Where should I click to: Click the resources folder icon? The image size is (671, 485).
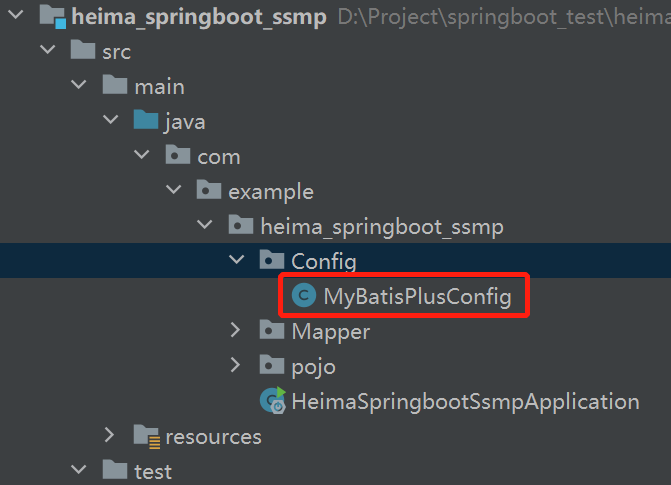coord(147,437)
